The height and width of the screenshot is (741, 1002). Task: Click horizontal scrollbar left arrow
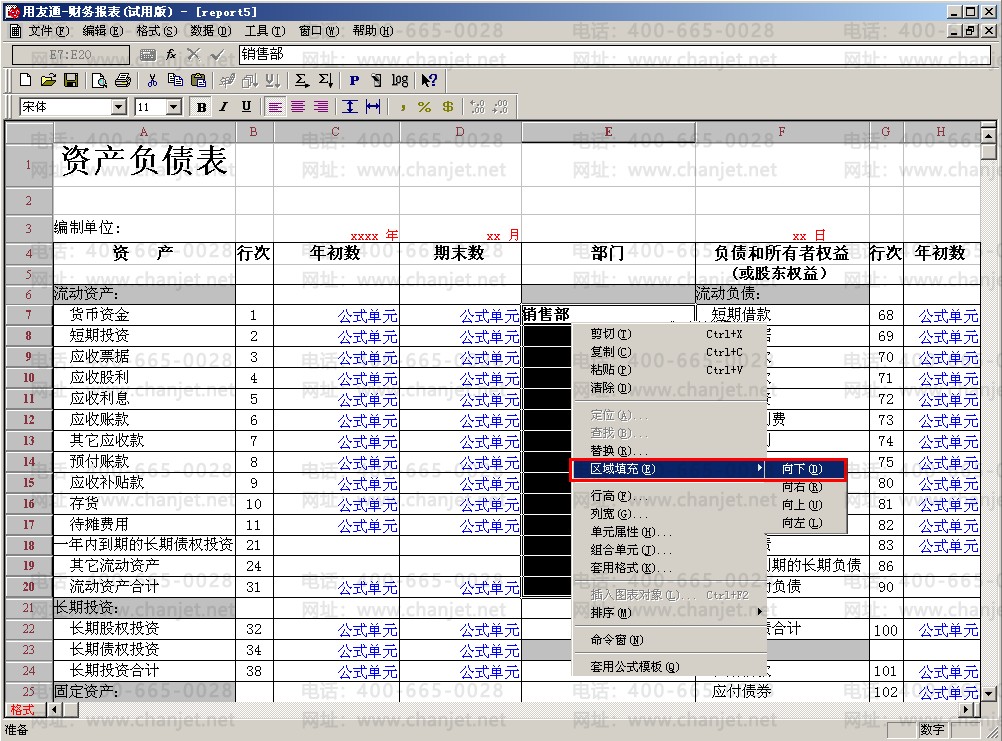click(54, 709)
